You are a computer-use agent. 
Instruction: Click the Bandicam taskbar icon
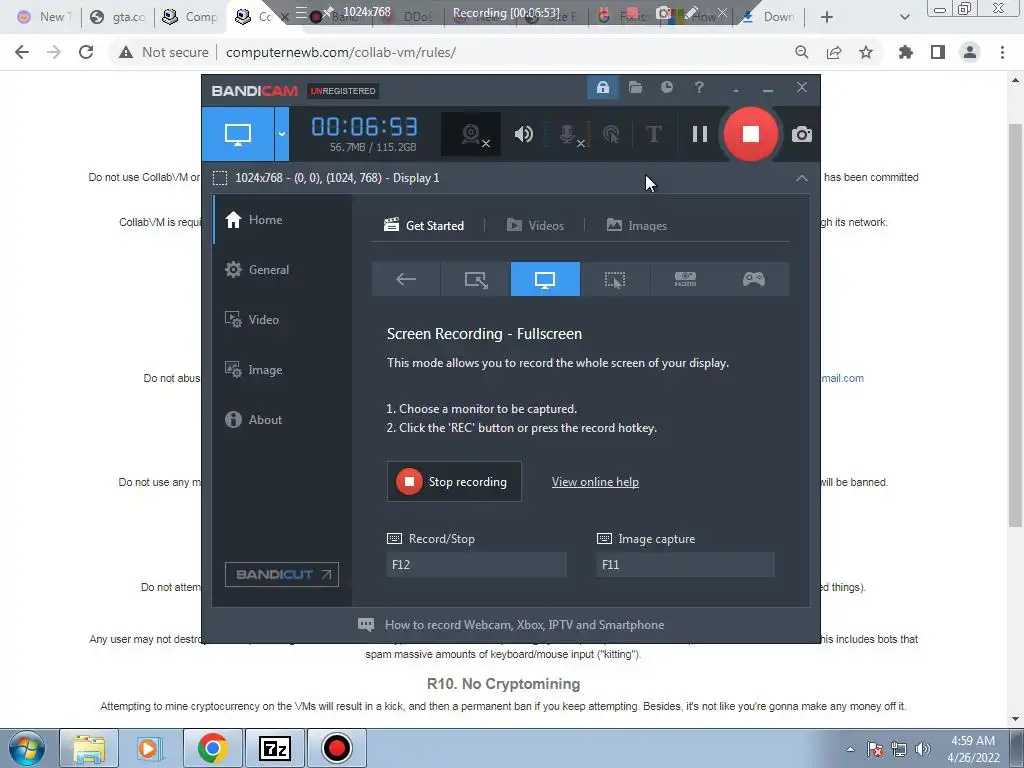tap(336, 748)
